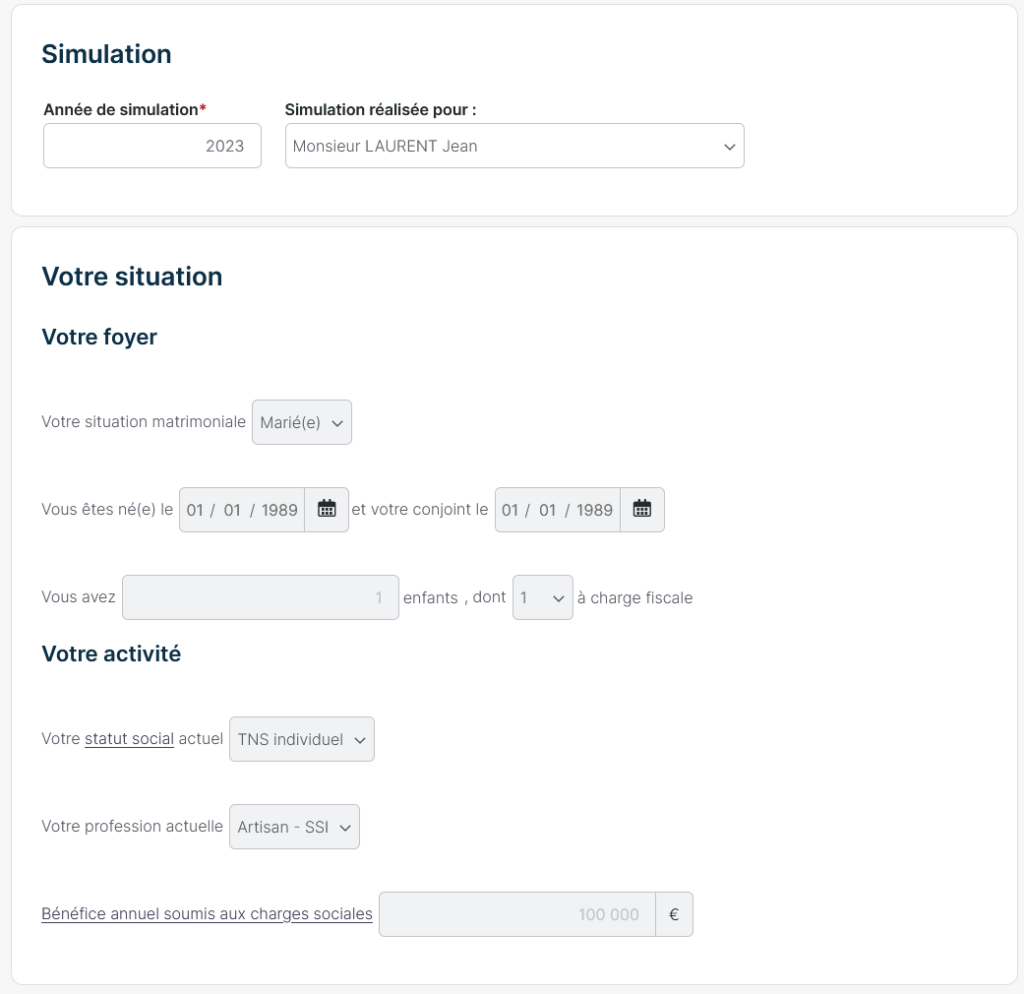
Task: Open the 'TNS individuel' statut social dropdown
Action: click(x=302, y=739)
